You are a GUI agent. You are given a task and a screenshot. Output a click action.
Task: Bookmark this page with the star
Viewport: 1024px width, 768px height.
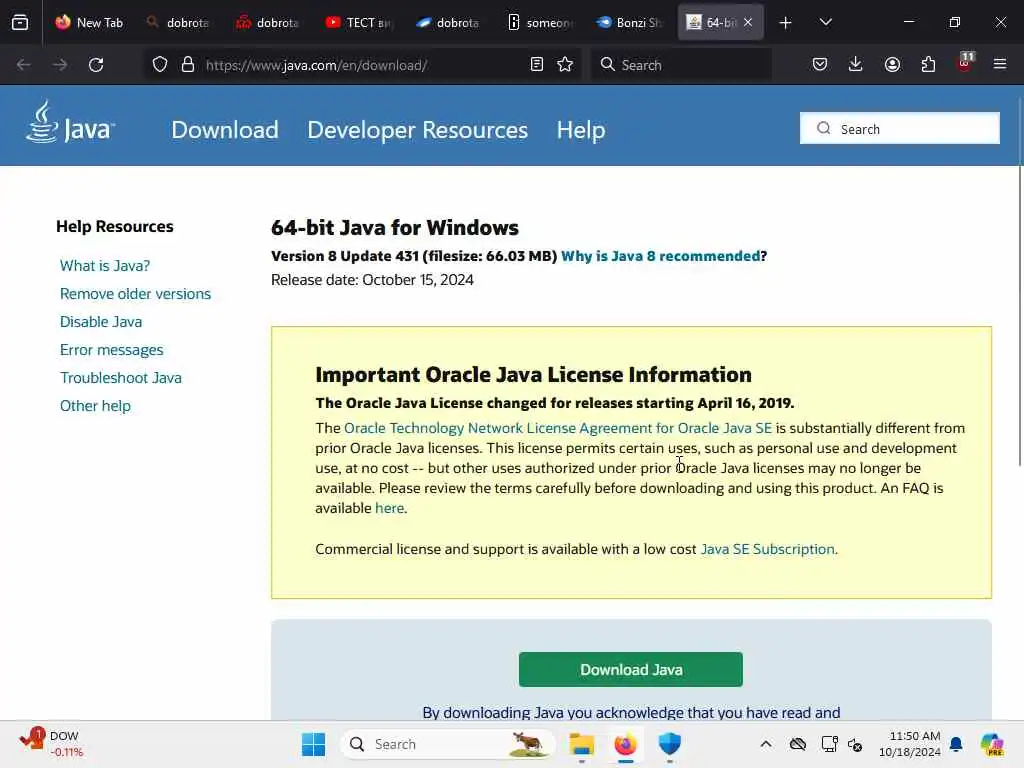(565, 64)
